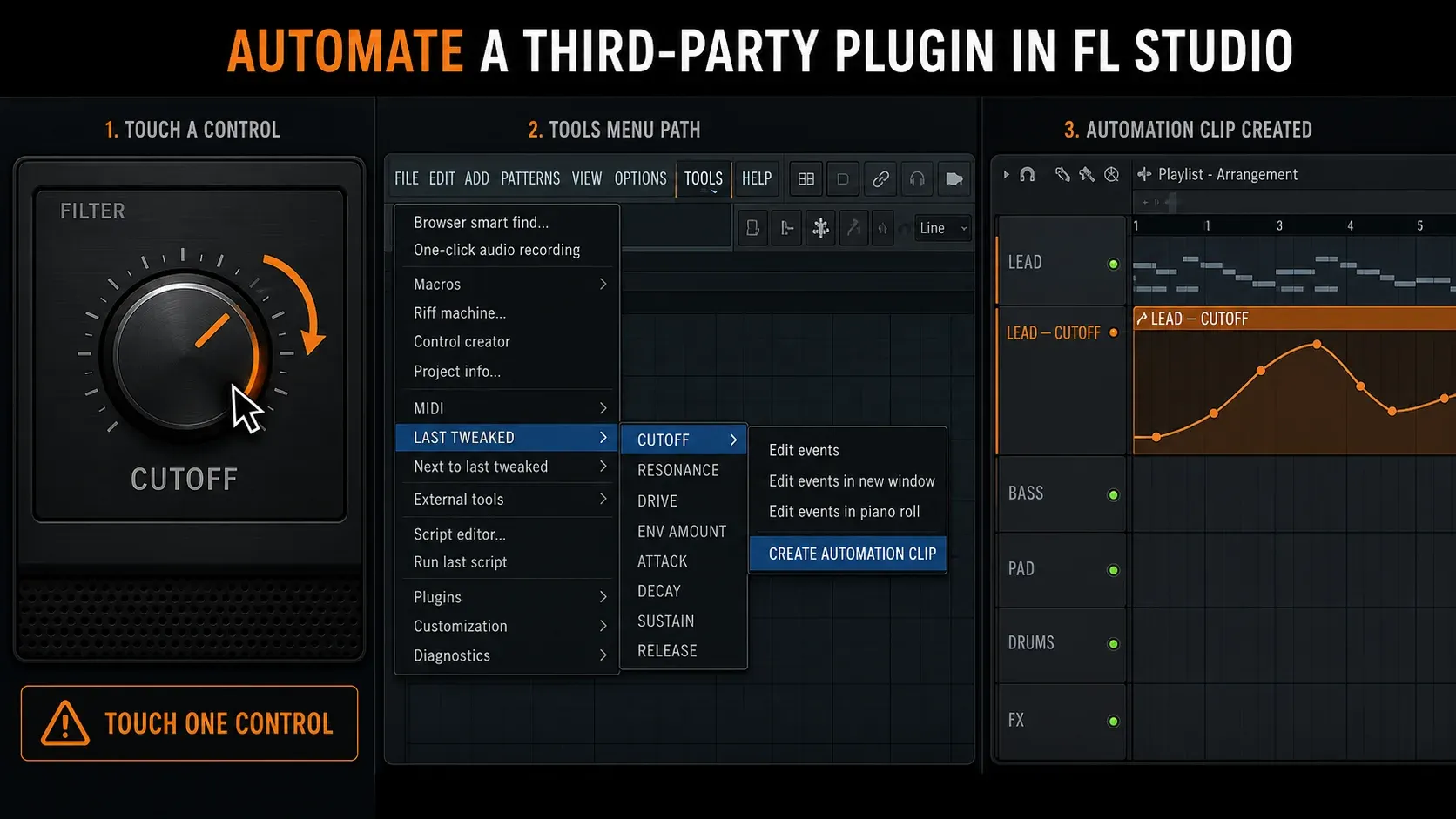Click the icon before Playlist - Arrangement title
This screenshot has height=819, width=1456.
tap(1144, 174)
